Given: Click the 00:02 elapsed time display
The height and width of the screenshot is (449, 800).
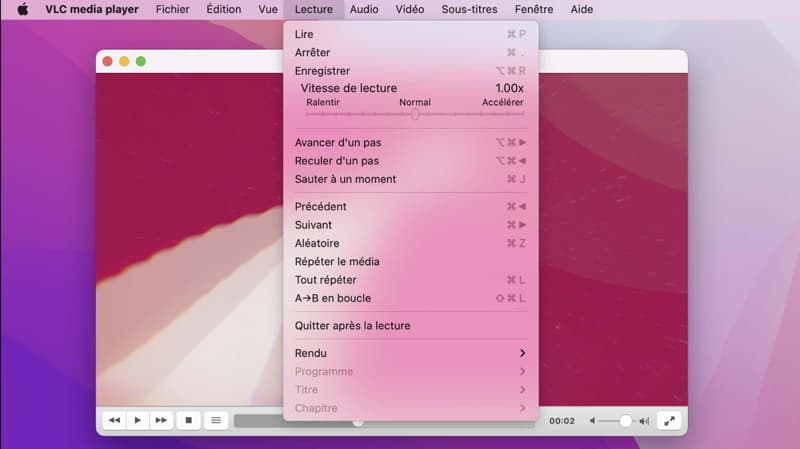Looking at the screenshot, I should pos(562,421).
